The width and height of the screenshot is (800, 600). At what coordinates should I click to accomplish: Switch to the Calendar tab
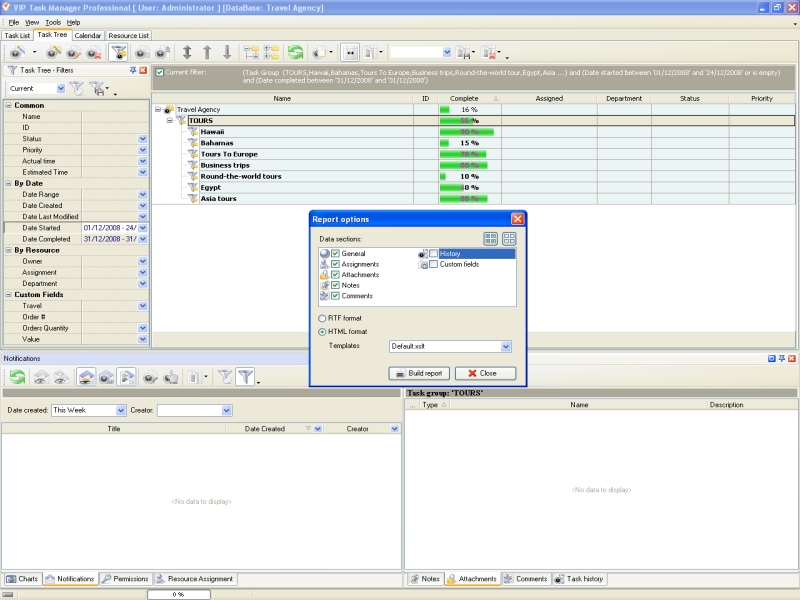(88, 36)
